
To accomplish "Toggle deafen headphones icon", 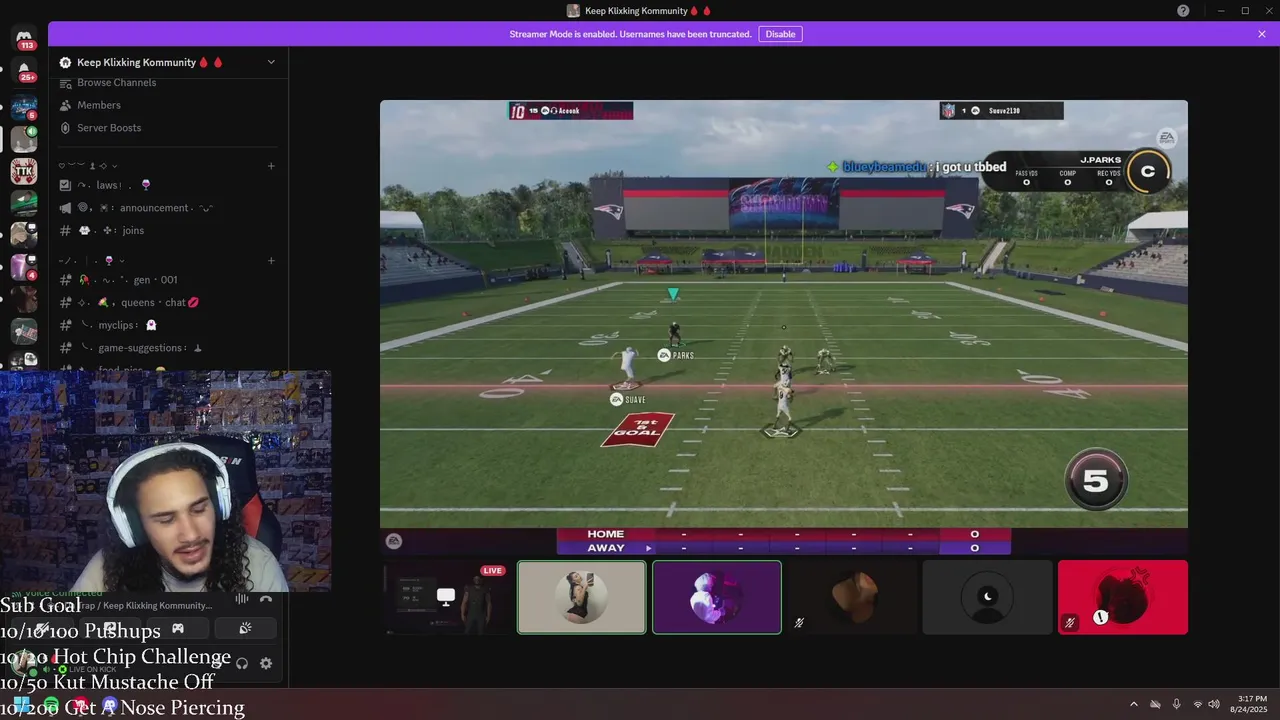I will tap(241, 663).
